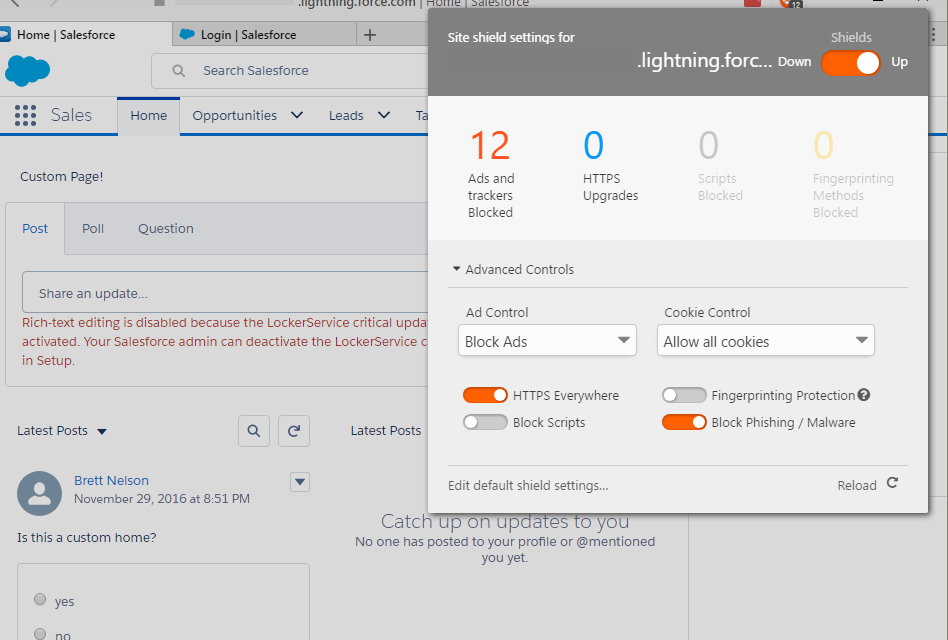Open the Fingerprinting Protection help icon
This screenshot has width=948, height=640.
[x=864, y=395]
